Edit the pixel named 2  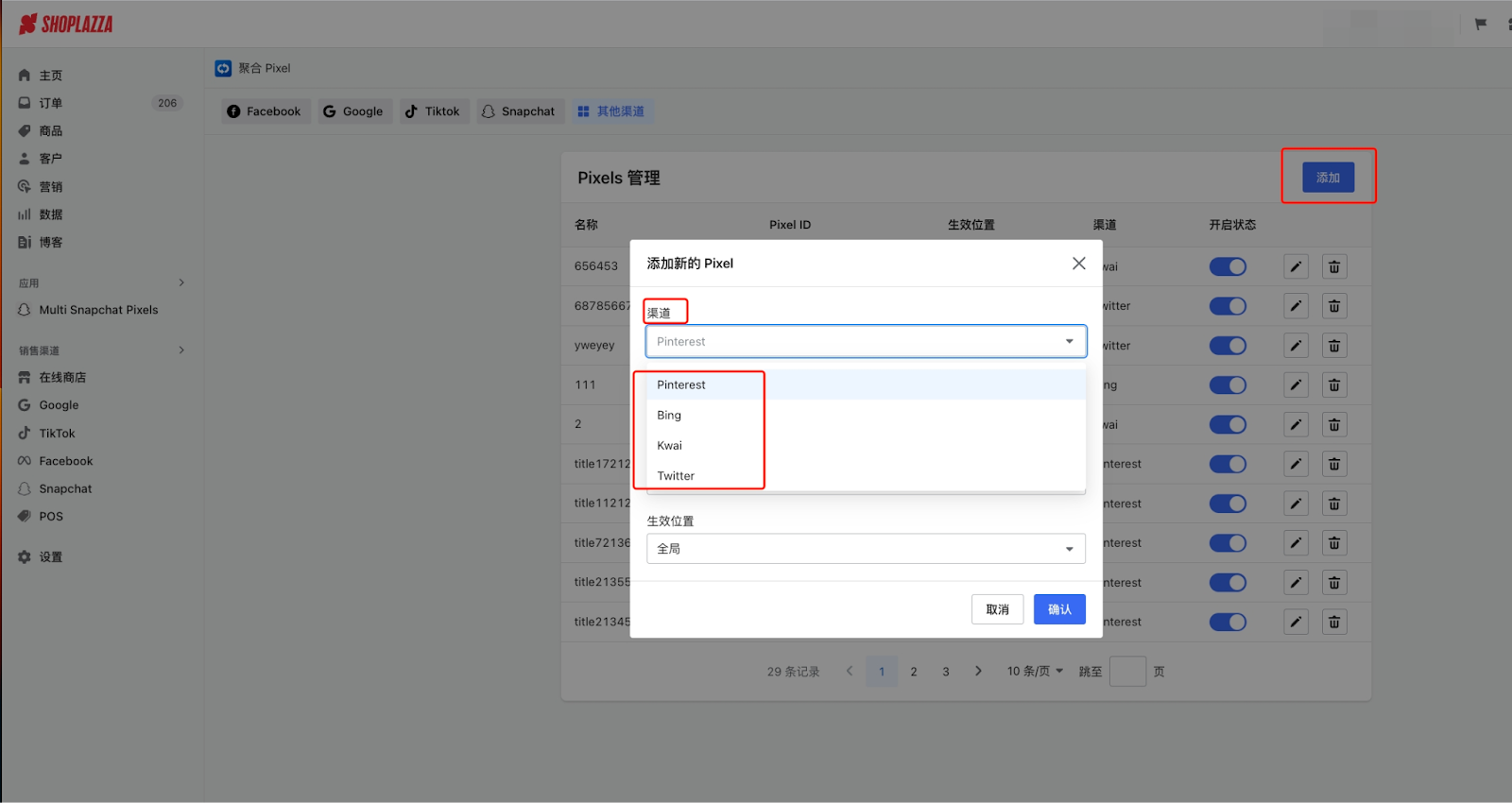(x=1296, y=425)
